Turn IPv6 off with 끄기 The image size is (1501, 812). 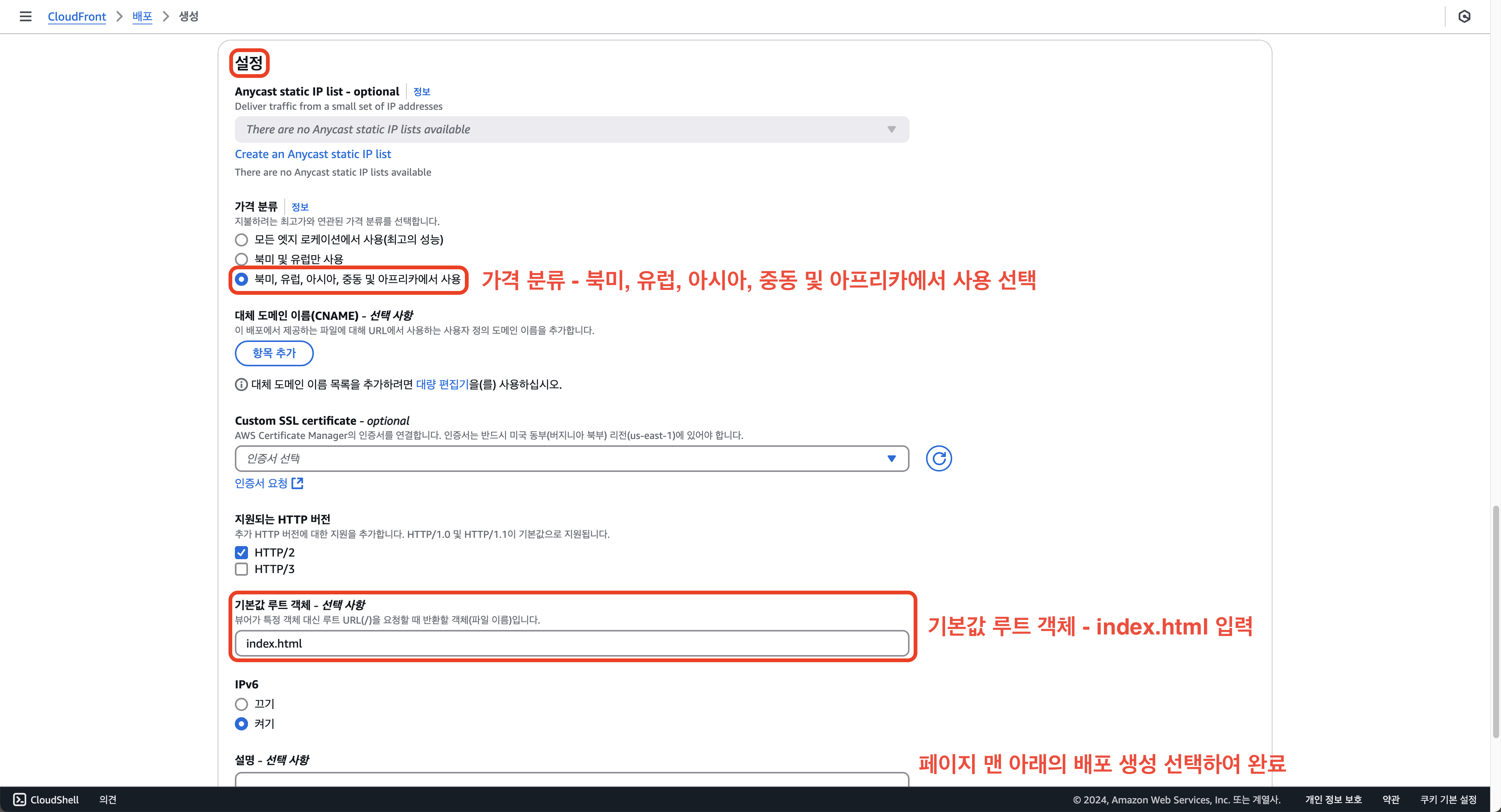241,704
